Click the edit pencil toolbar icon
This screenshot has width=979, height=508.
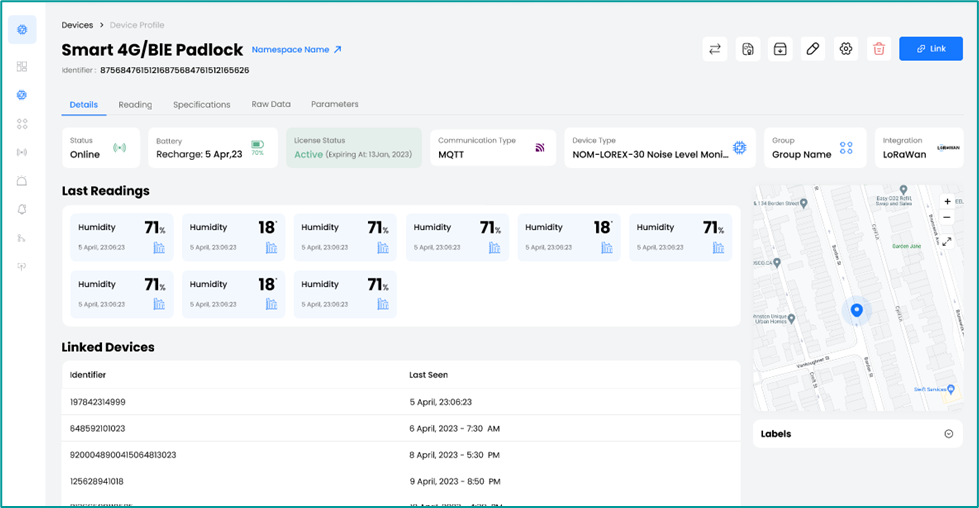[x=812, y=49]
